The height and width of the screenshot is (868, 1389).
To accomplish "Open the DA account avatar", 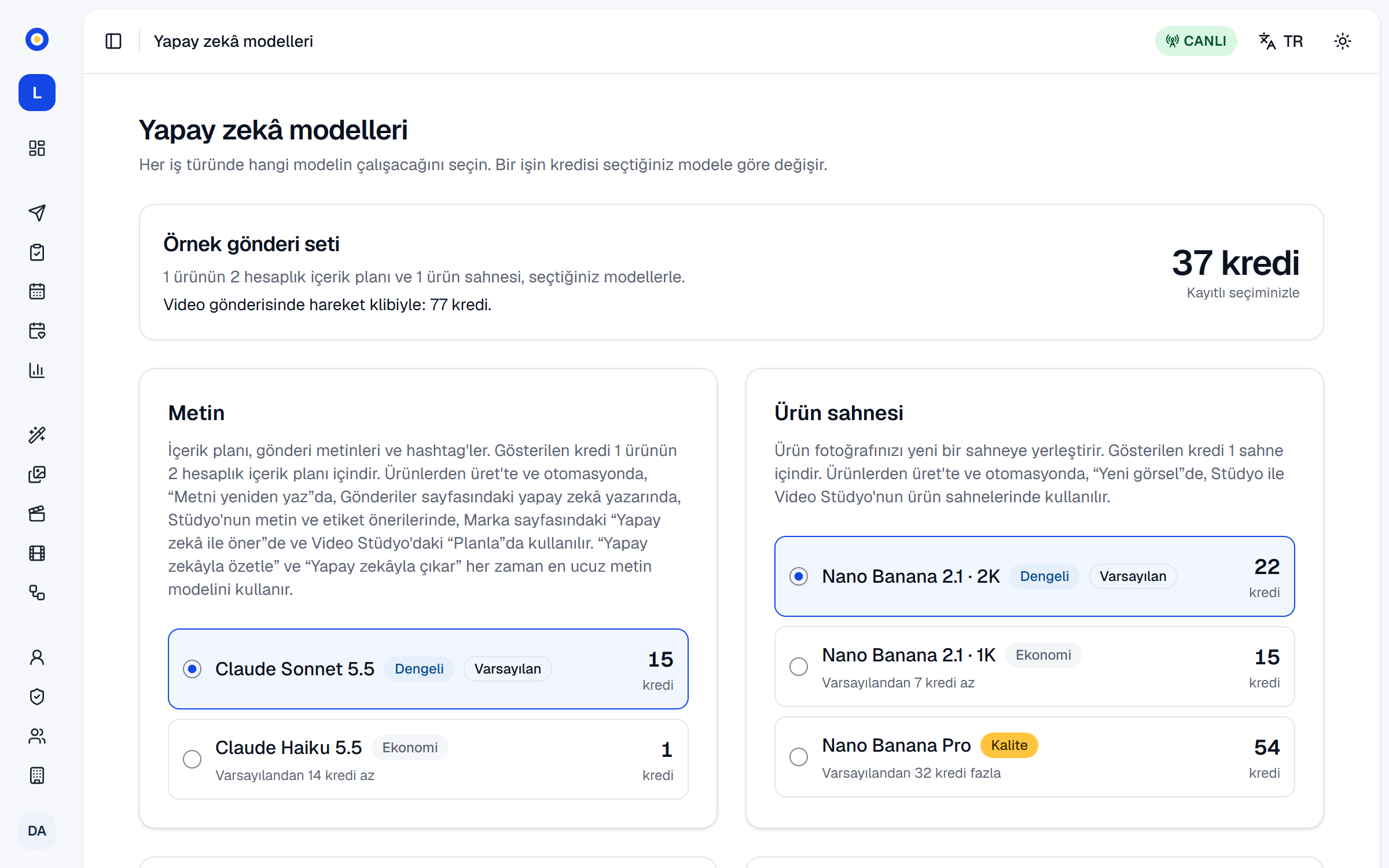I will 37,831.
